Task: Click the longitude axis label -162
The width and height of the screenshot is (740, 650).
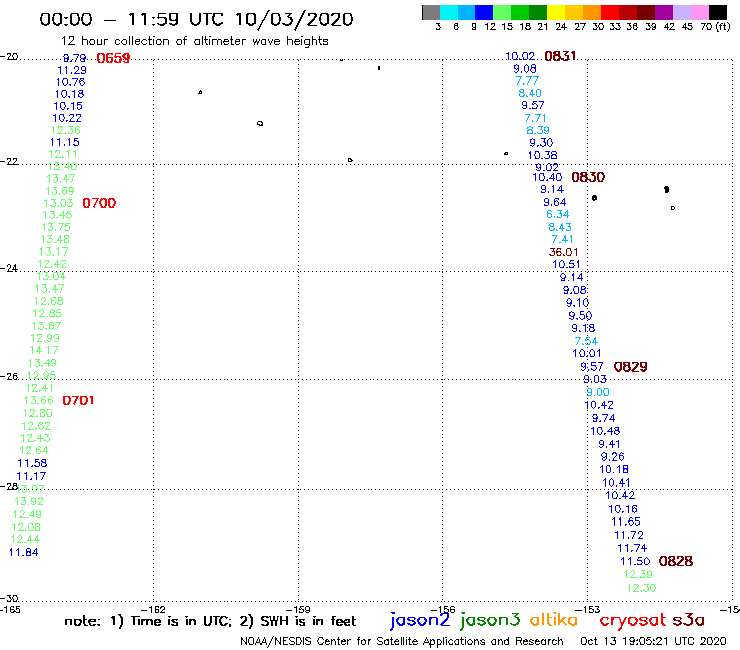Action: [x=153, y=609]
